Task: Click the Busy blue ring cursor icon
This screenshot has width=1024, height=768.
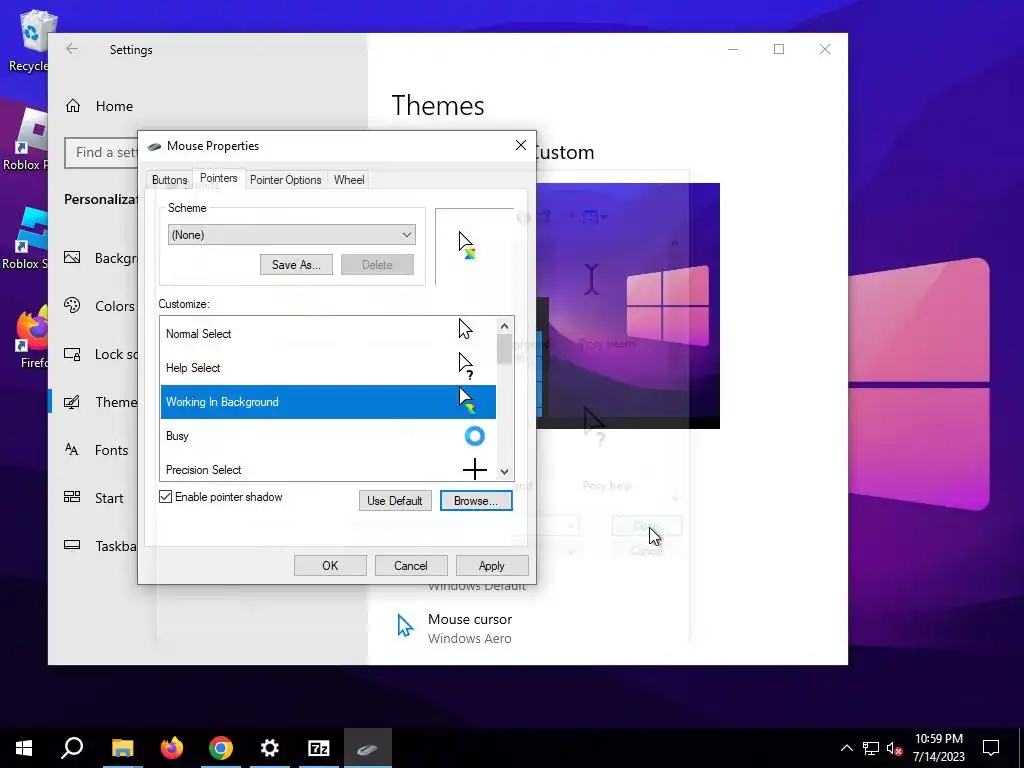Action: 475,436
